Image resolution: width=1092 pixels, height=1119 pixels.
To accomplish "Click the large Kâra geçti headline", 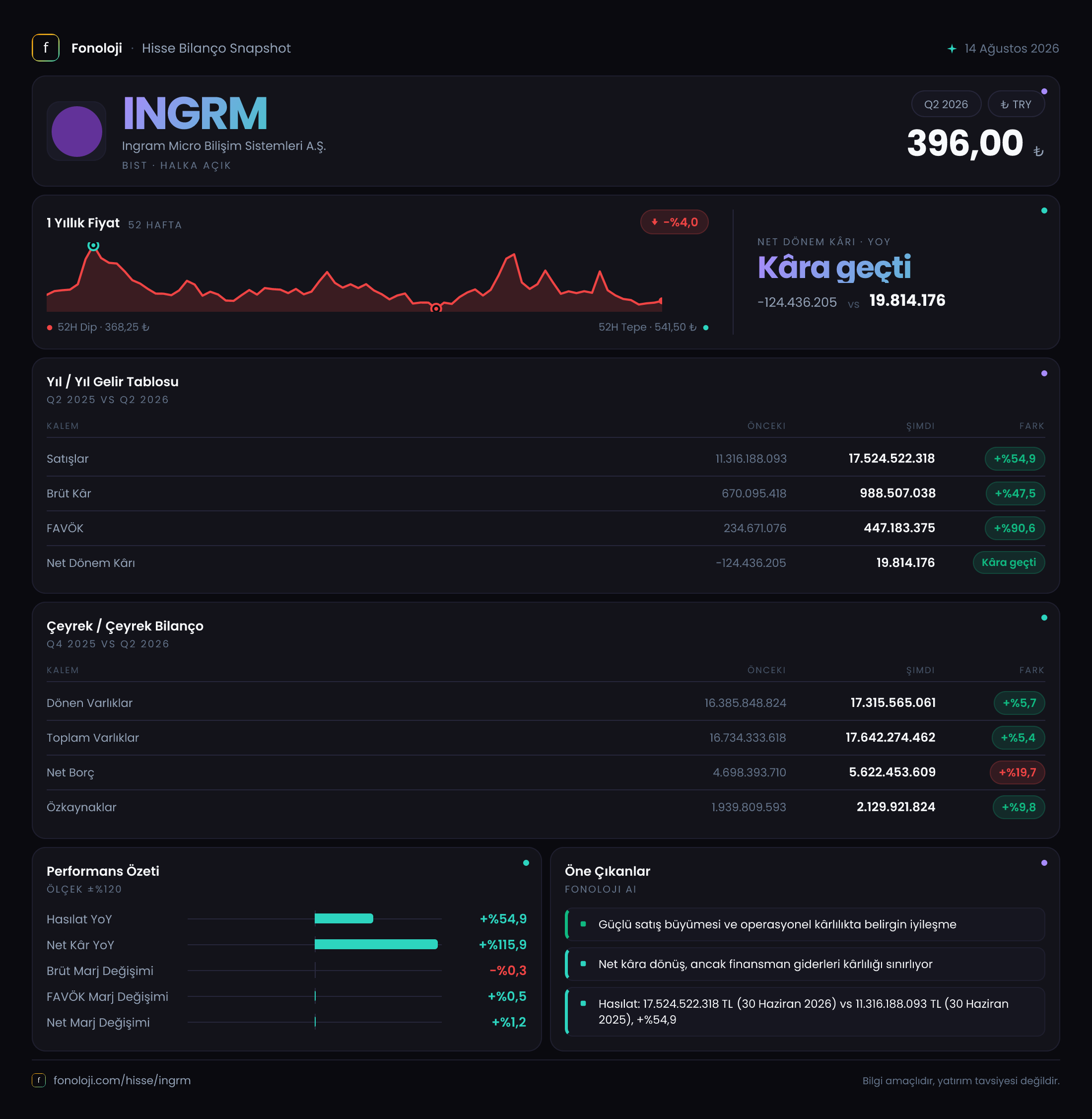I will (834, 268).
